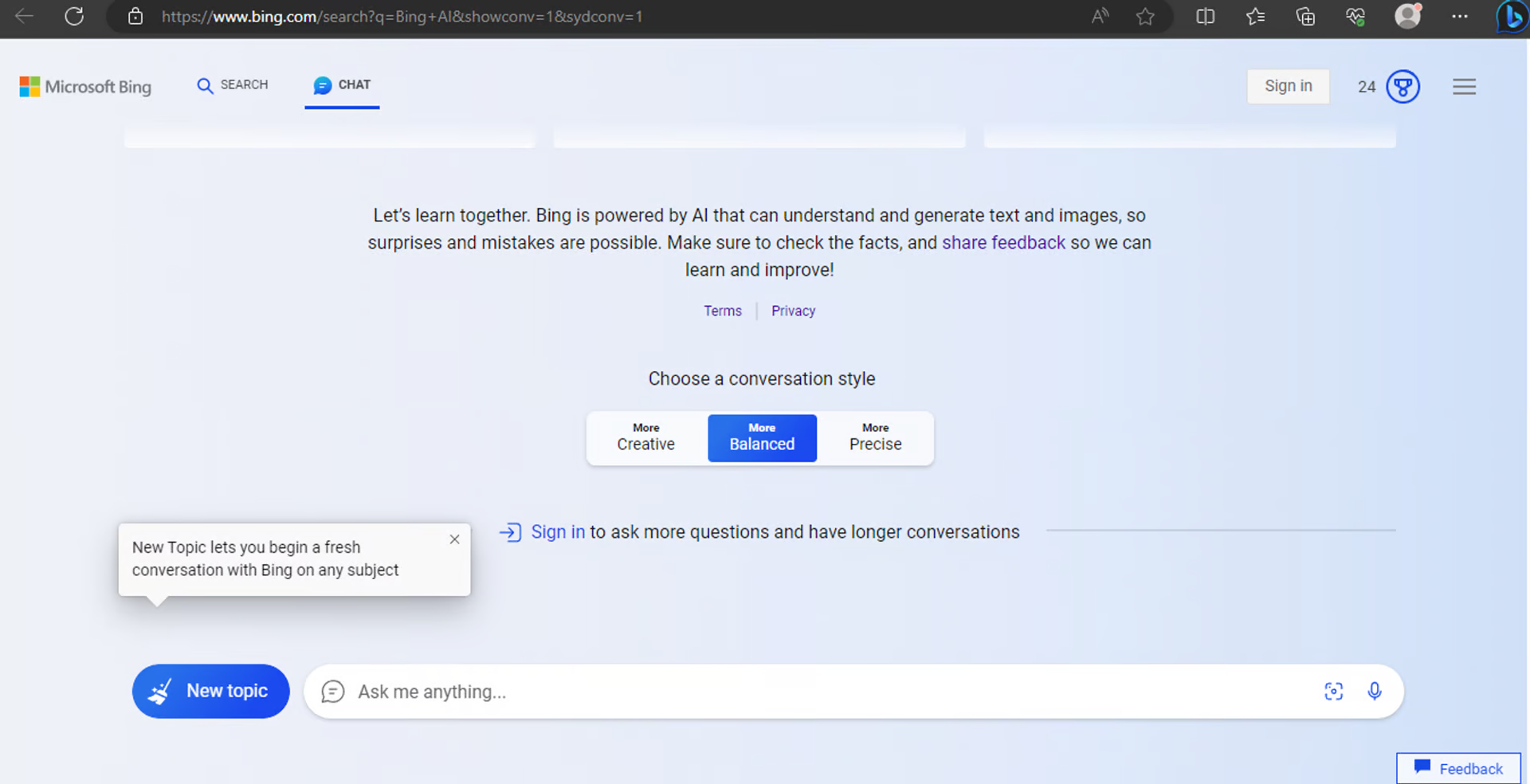Switch to the SEARCH tab

pyautogui.click(x=232, y=85)
